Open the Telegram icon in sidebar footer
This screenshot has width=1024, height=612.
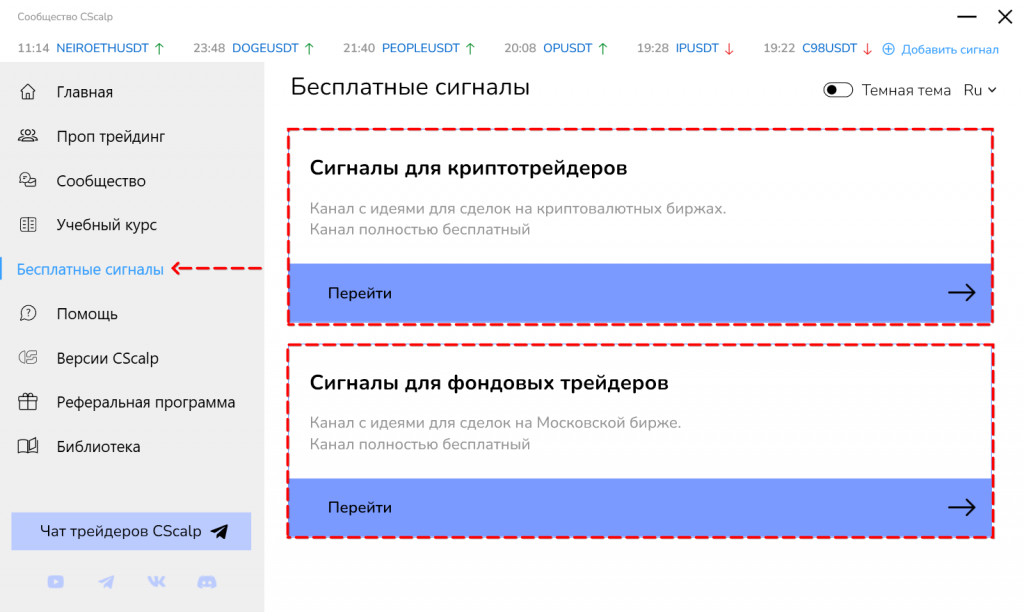(x=106, y=581)
